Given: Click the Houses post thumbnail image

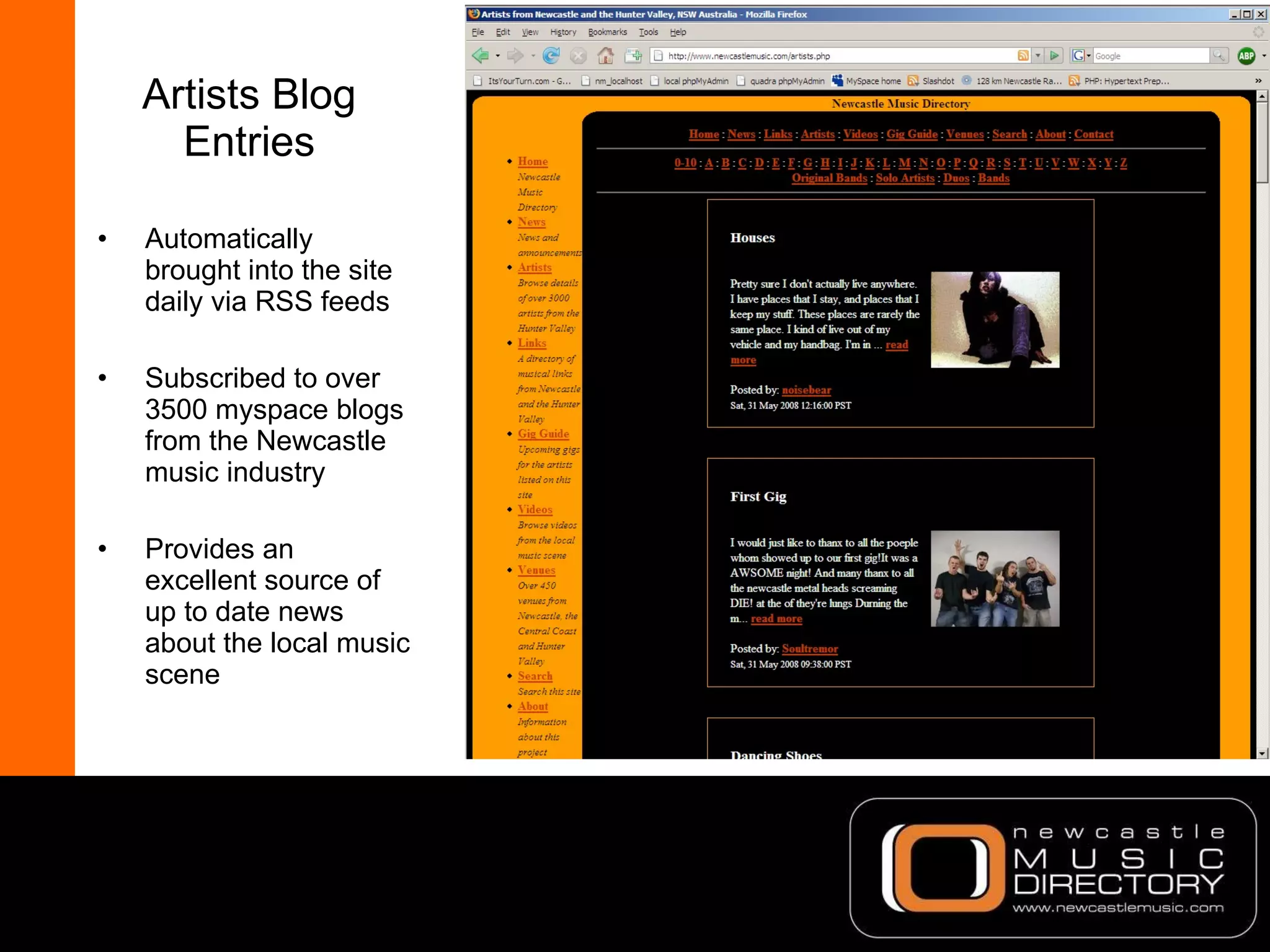Looking at the screenshot, I should [x=995, y=320].
